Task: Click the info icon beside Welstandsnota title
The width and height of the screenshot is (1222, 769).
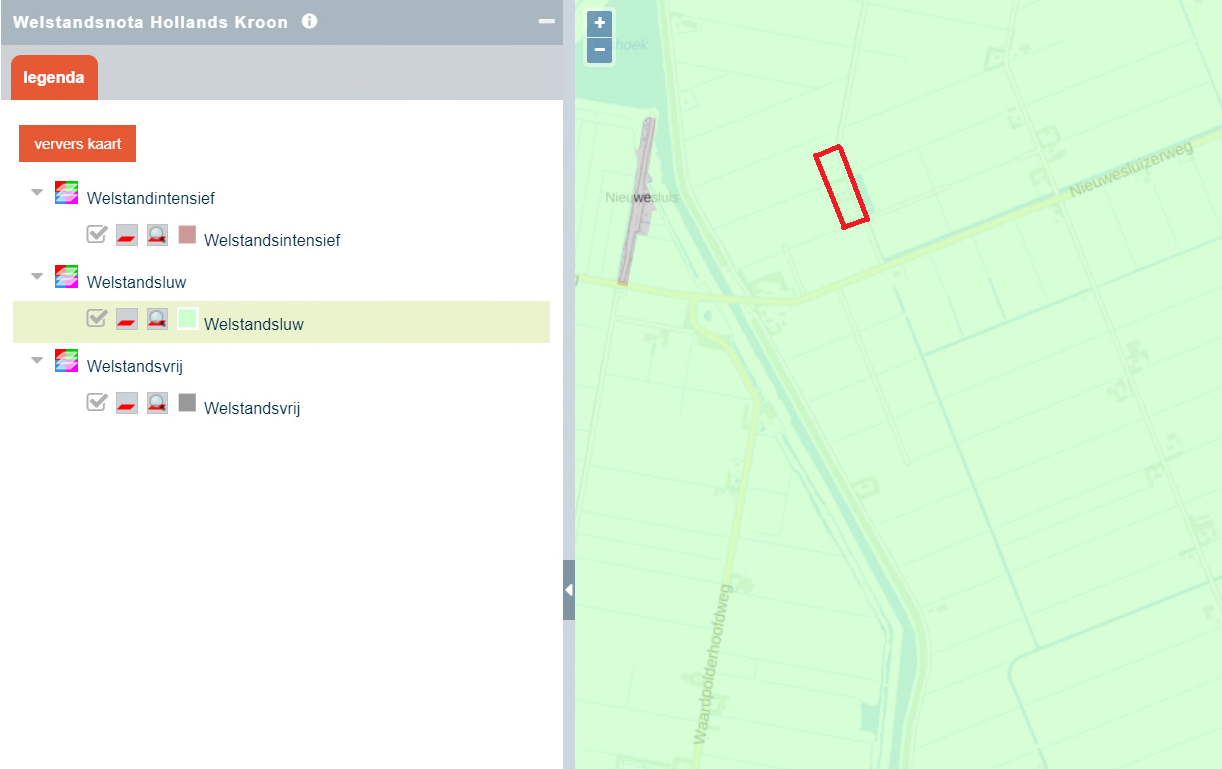Action: [310, 21]
